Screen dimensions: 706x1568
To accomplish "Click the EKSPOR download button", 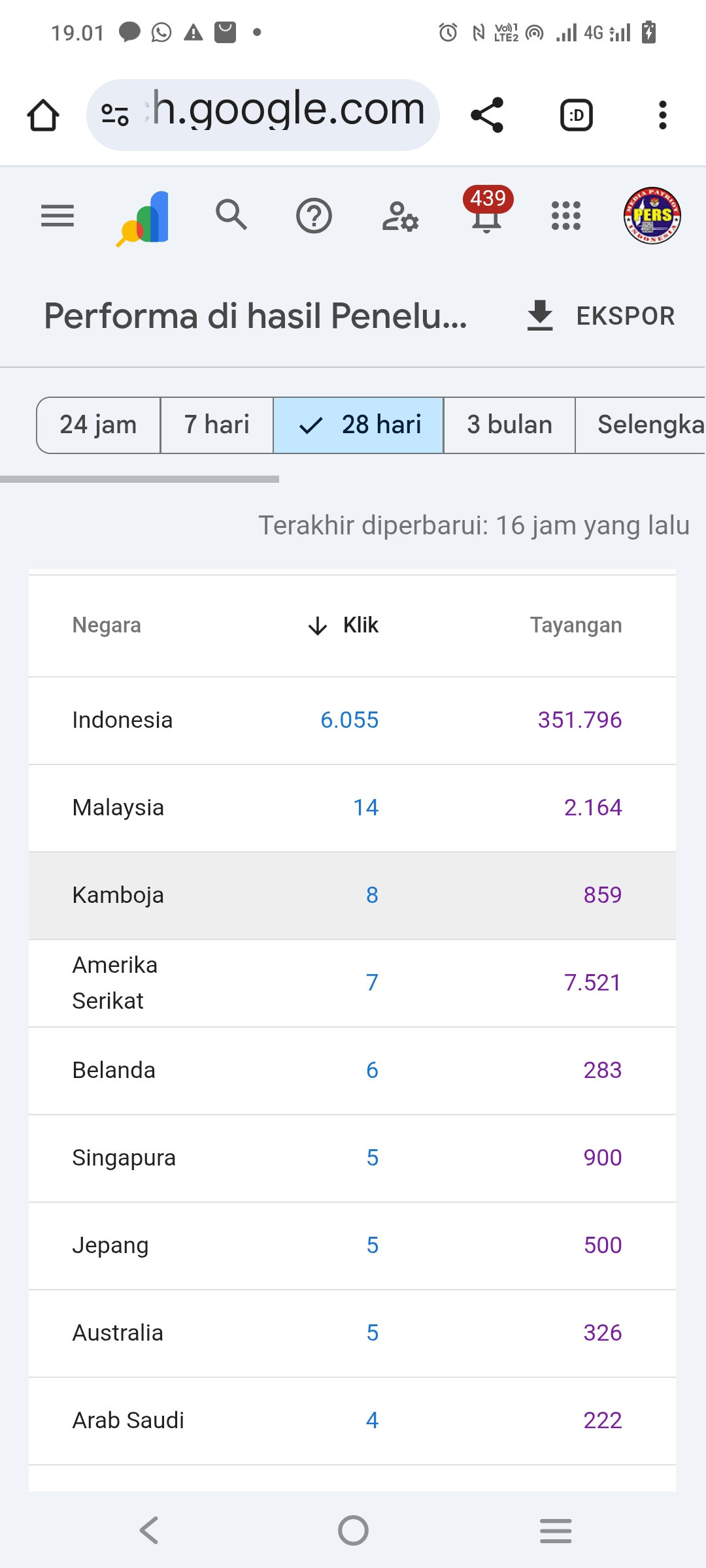I will pyautogui.click(x=601, y=316).
